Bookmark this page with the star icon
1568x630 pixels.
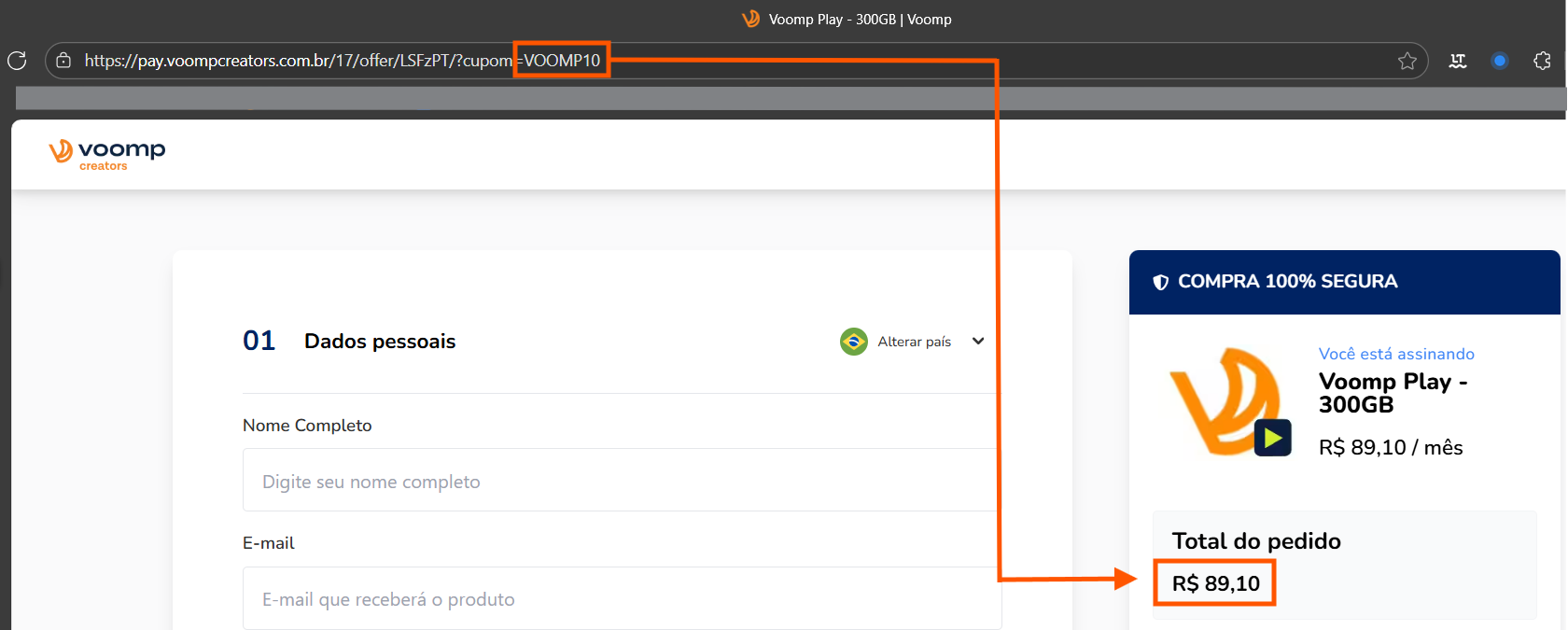pos(1407,61)
